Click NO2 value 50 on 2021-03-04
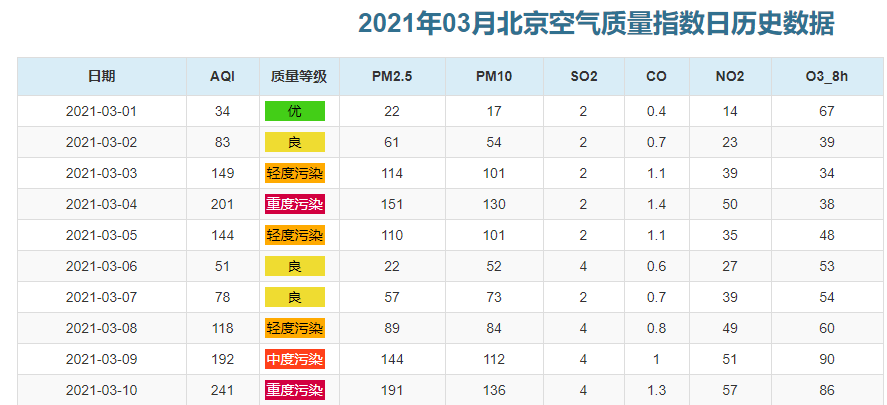 [x=730, y=204]
